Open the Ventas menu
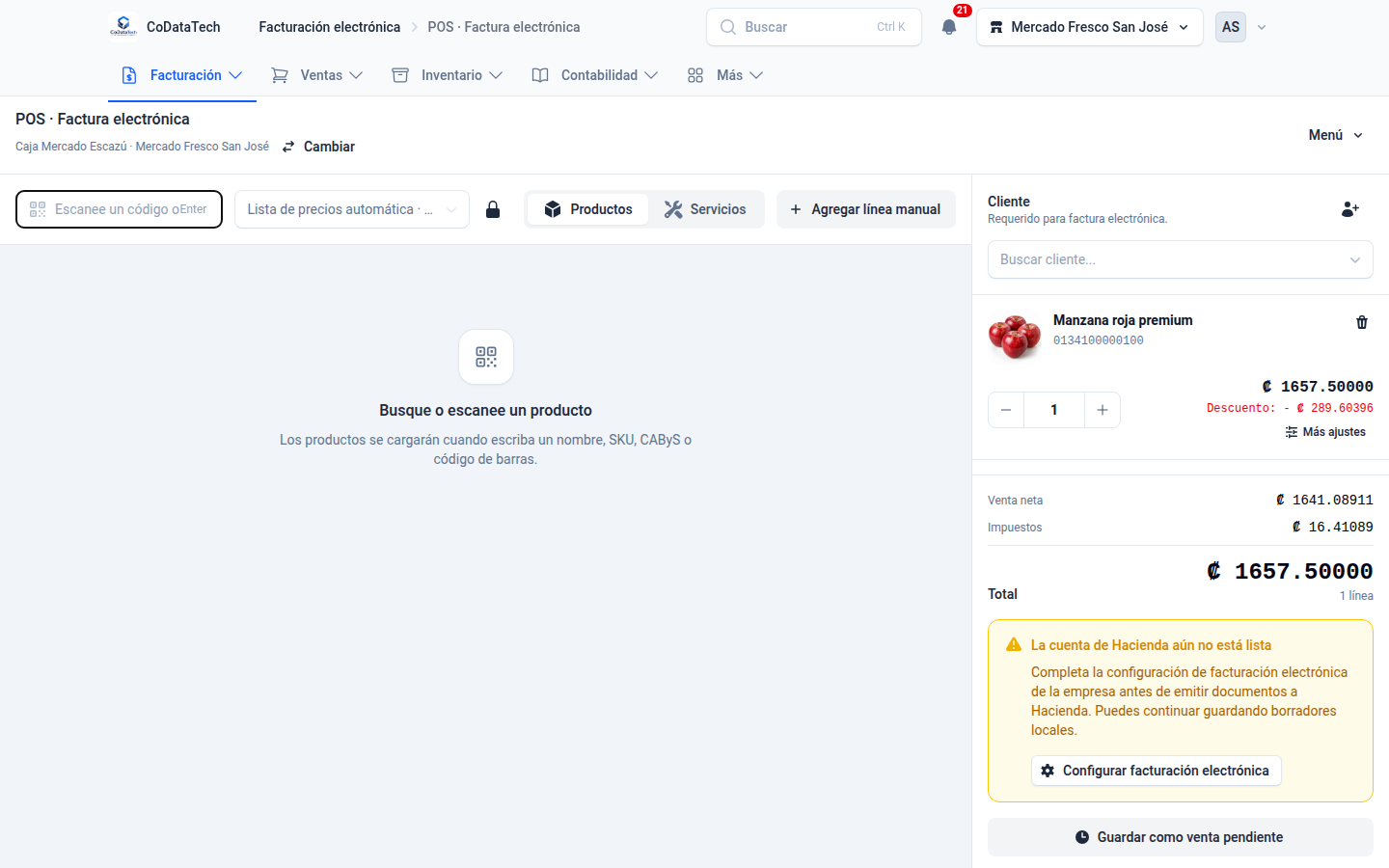 click(317, 75)
